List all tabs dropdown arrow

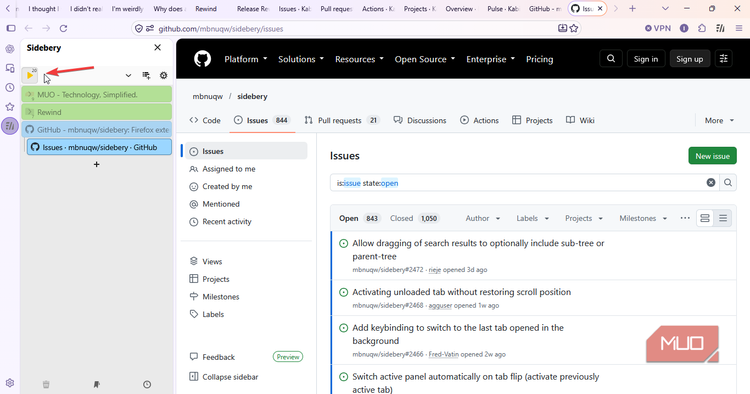(665, 9)
